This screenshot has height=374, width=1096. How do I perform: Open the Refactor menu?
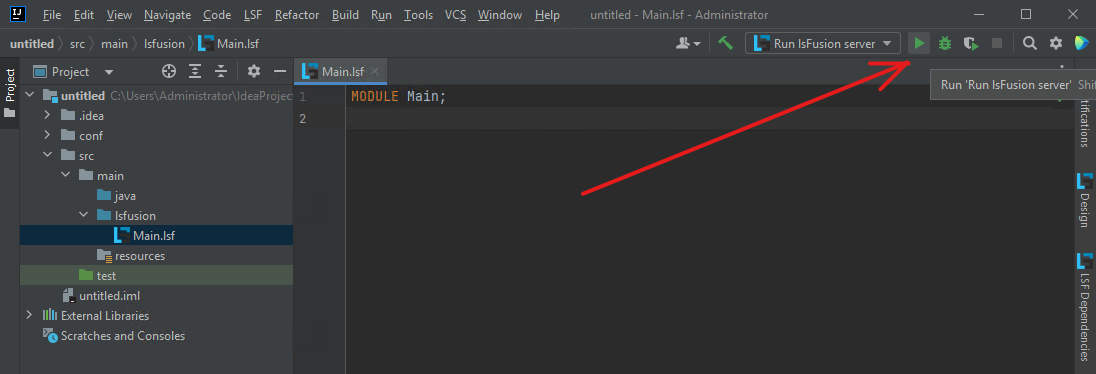tap(297, 15)
